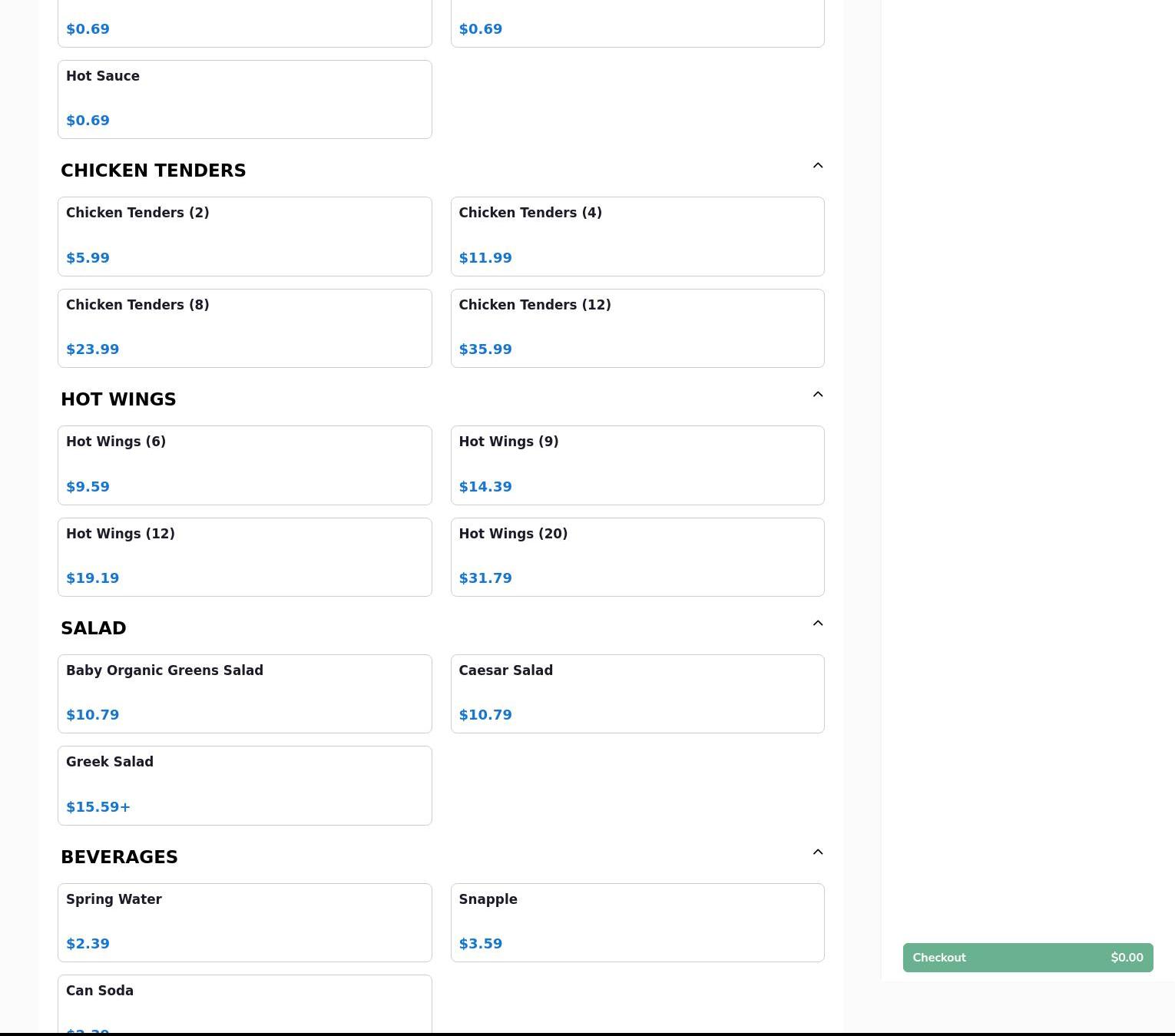Collapse the Salad section chevron
The height and width of the screenshot is (1036, 1175).
tap(818, 624)
